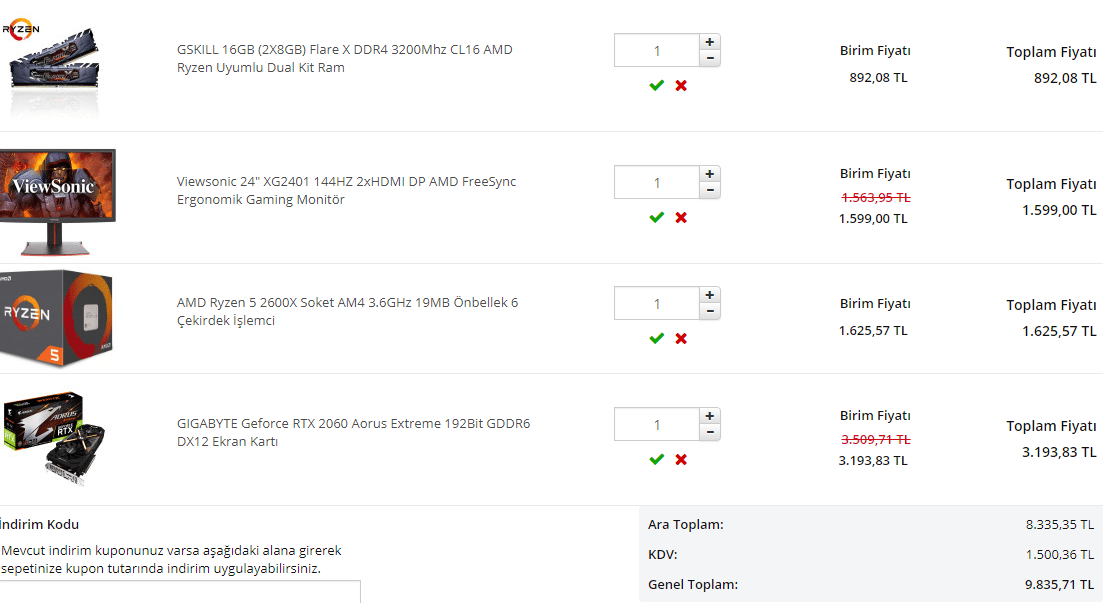Remove GSKILL RAM with red X
This screenshot has width=1119, height=603.
pos(681,86)
